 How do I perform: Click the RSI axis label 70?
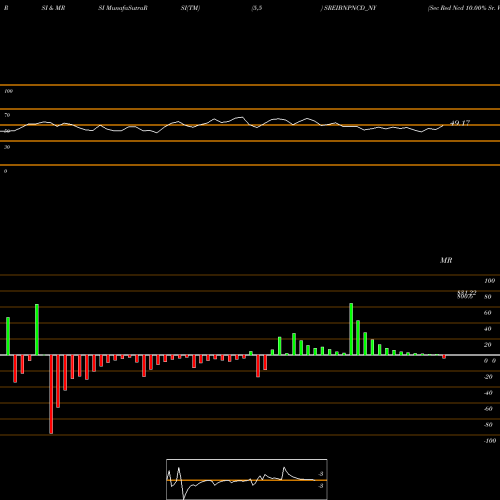click(x=7, y=115)
